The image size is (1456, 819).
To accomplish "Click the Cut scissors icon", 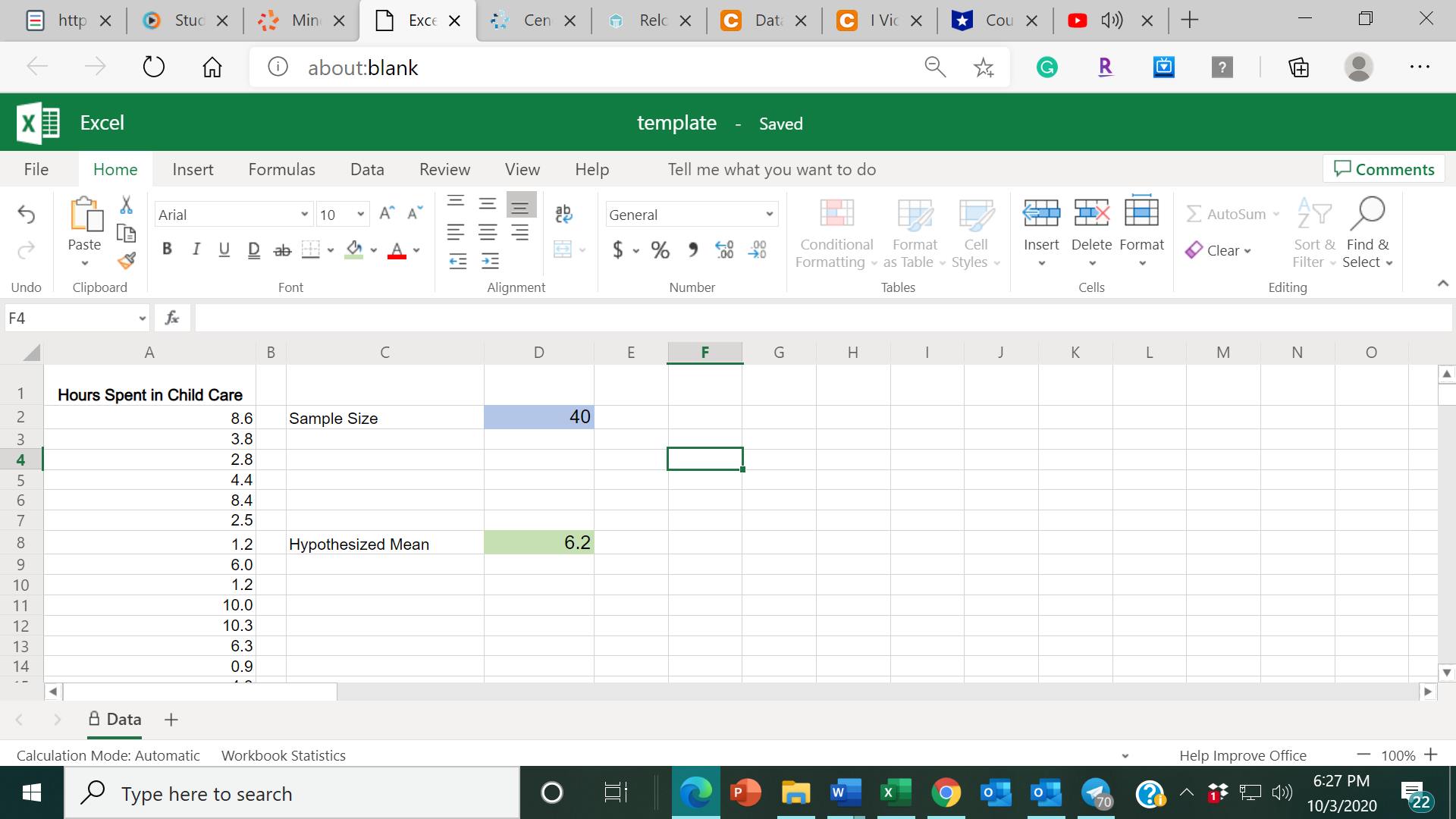I will tap(126, 205).
